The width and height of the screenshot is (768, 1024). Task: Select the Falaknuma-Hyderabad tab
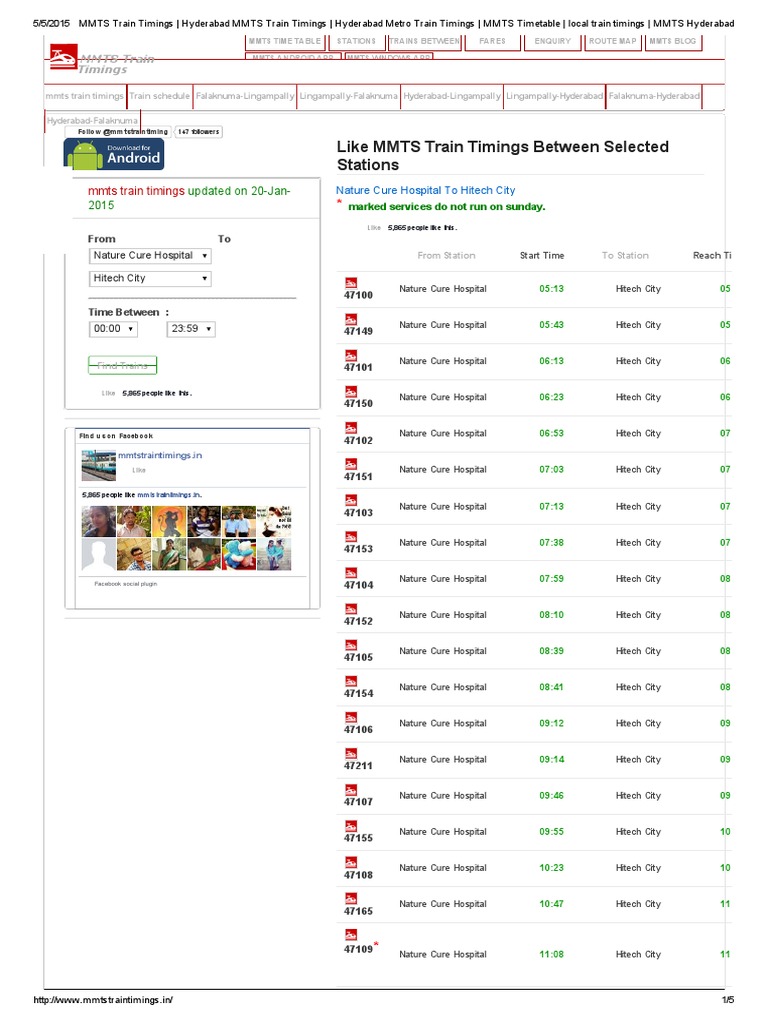(654, 96)
